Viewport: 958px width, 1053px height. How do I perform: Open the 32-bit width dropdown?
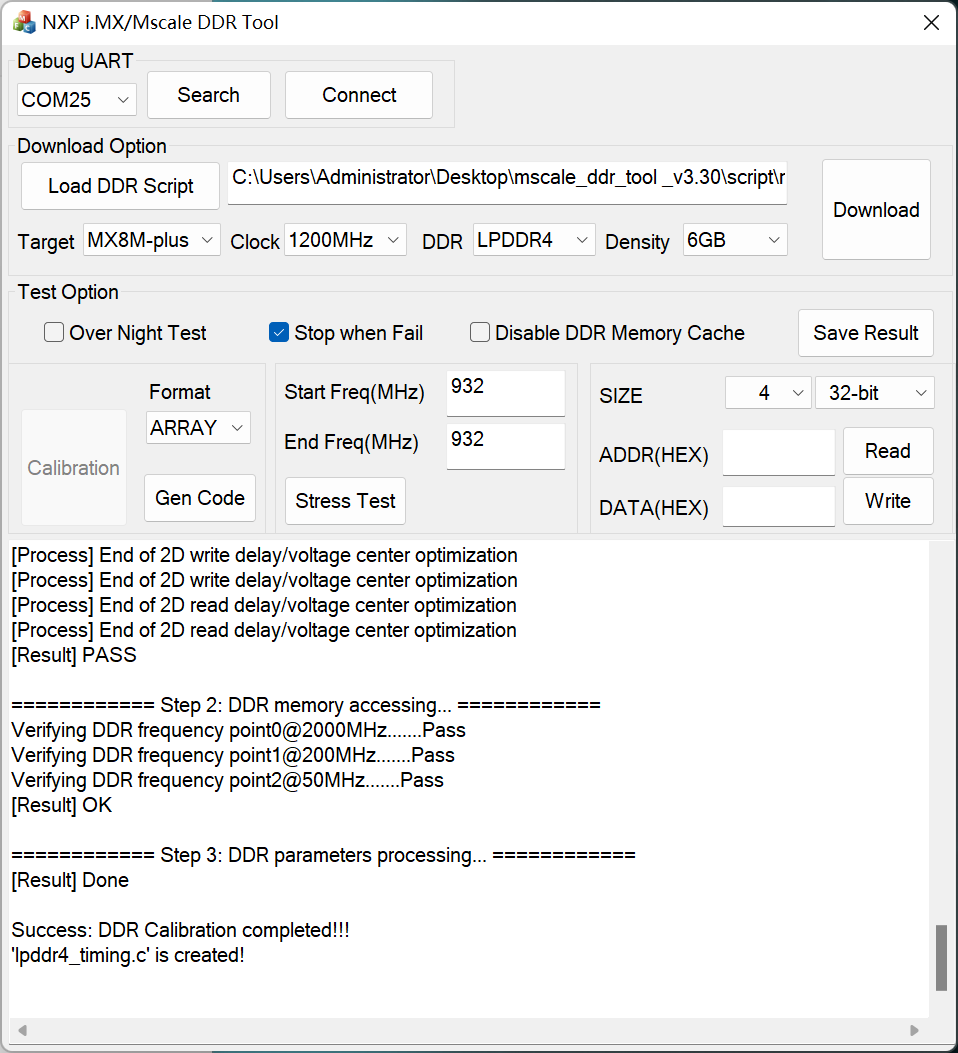pos(875,392)
